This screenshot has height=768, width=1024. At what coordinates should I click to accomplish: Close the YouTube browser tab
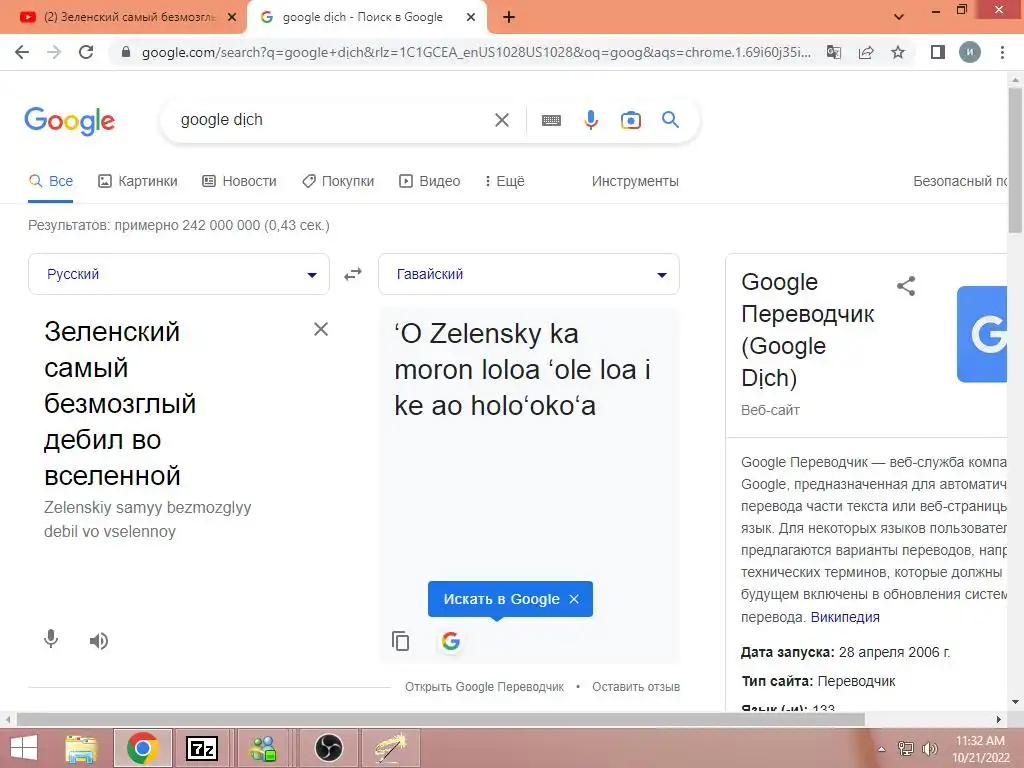click(x=232, y=17)
